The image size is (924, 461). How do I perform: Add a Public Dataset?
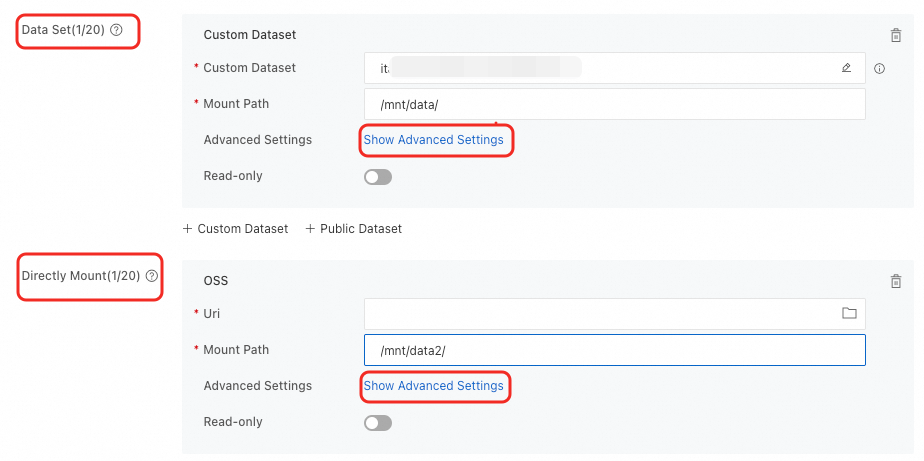(353, 229)
